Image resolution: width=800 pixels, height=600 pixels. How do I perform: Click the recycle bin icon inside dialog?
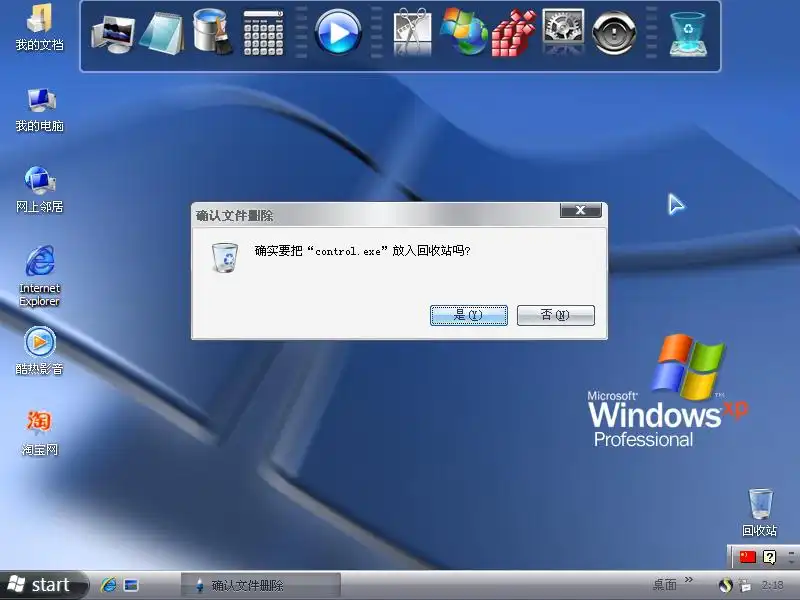click(225, 258)
